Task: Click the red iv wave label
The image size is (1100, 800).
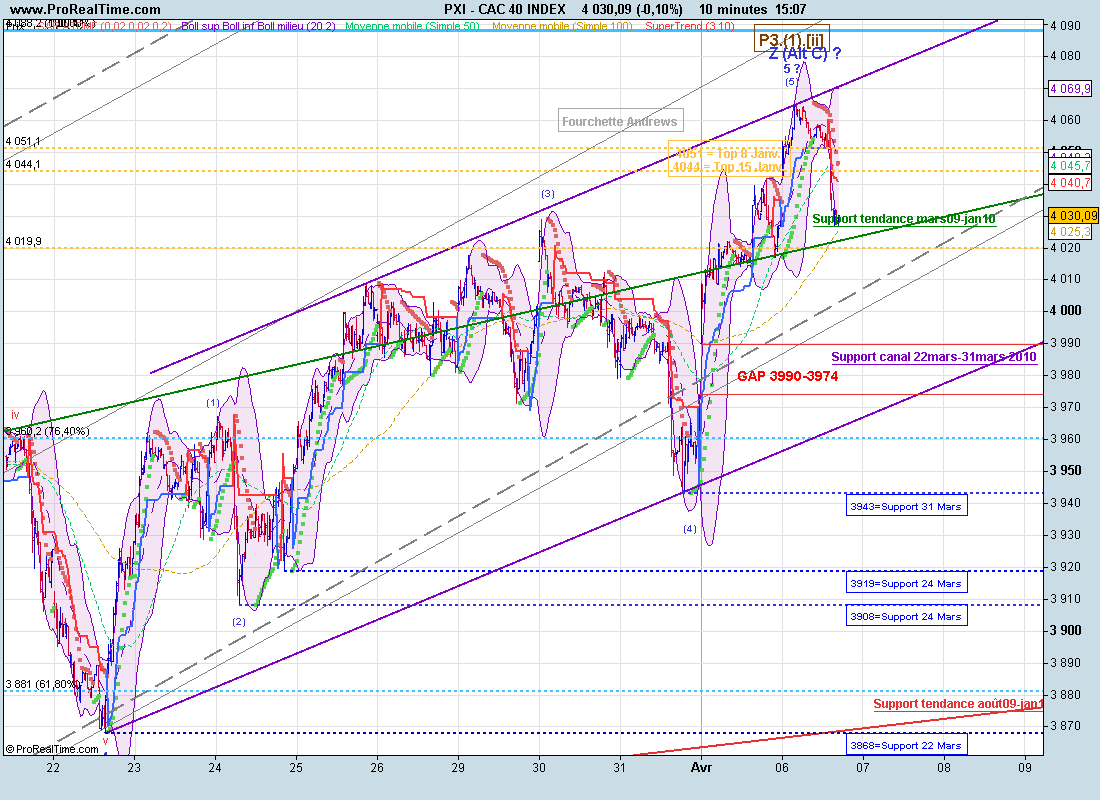Action: (x=15, y=415)
